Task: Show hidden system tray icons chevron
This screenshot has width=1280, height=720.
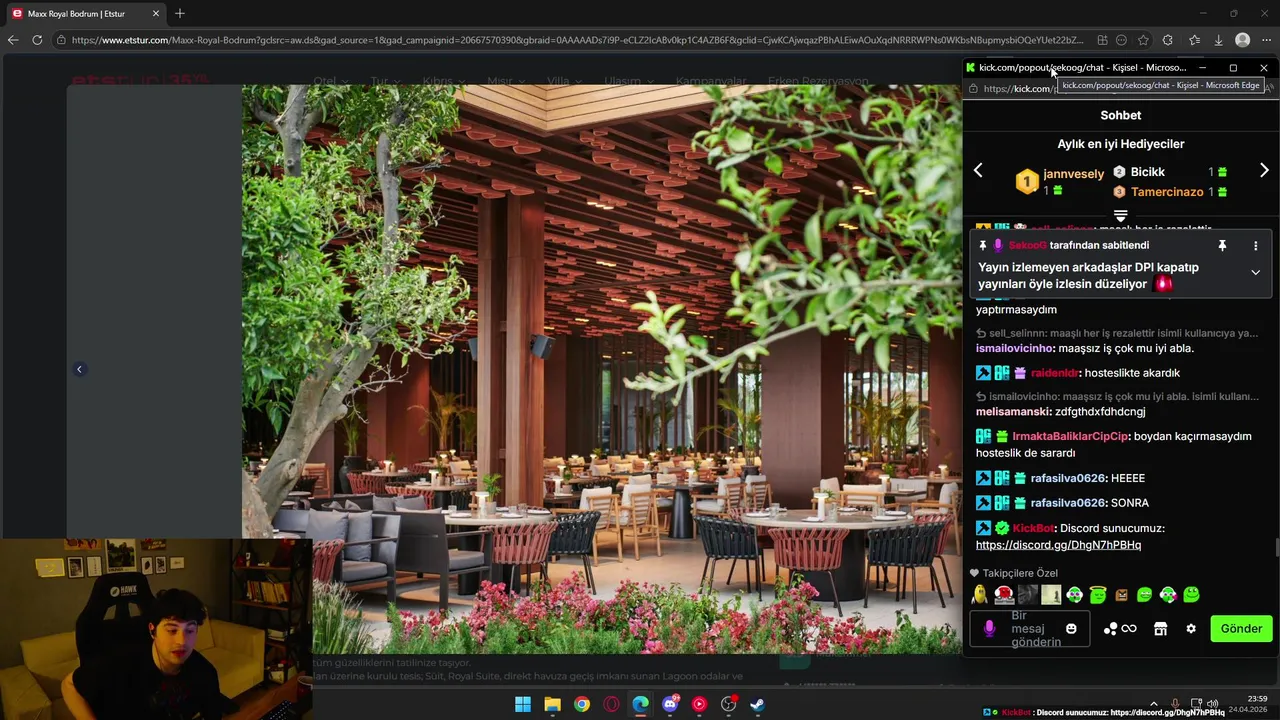Action: [1153, 704]
